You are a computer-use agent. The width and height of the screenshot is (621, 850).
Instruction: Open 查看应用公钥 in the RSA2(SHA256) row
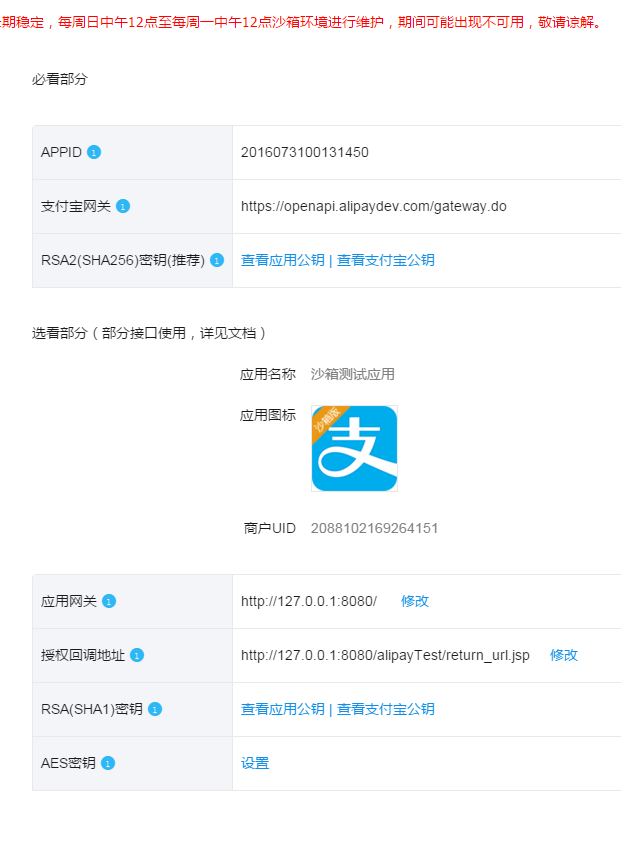[283, 260]
